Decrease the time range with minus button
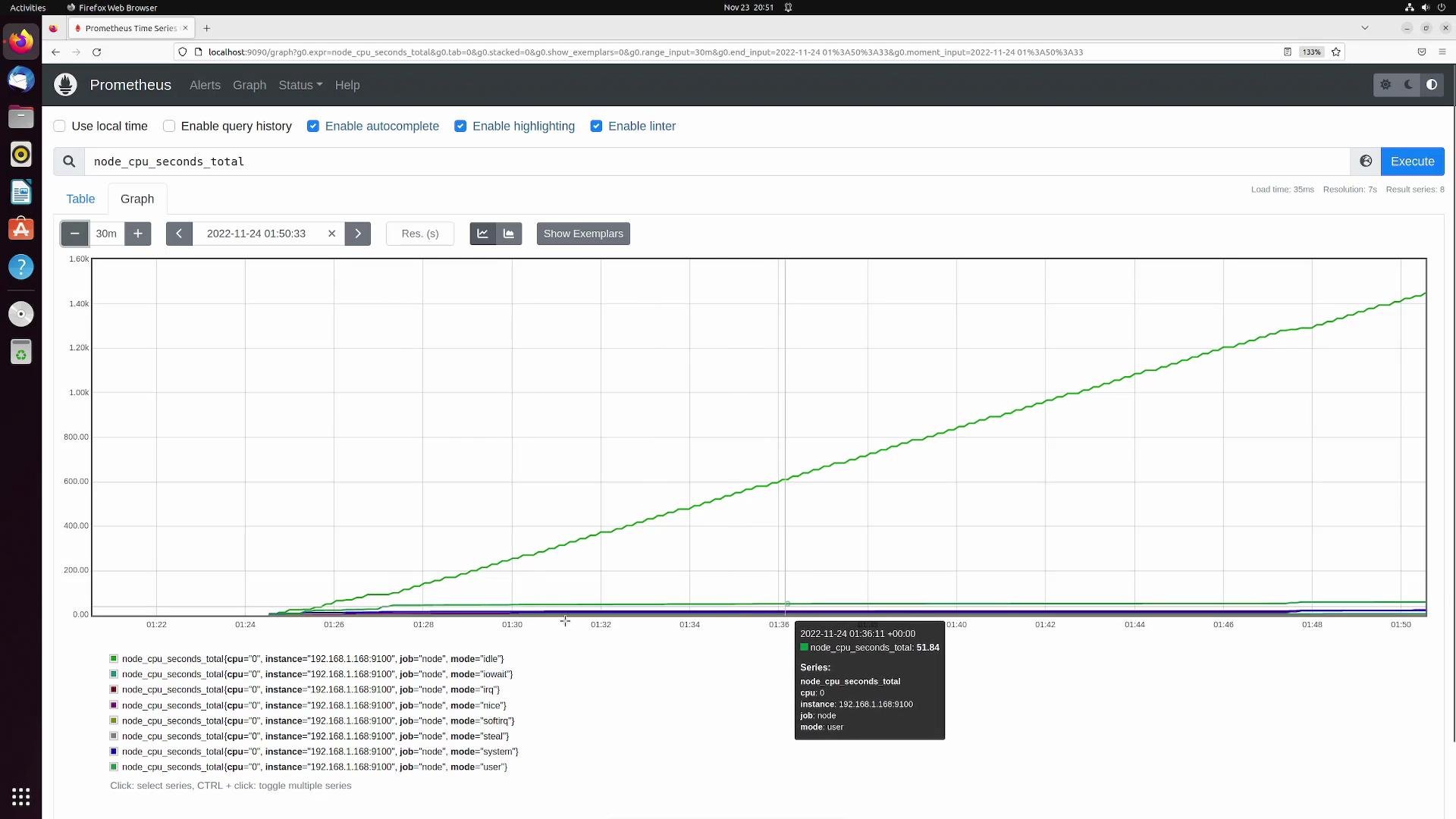 [x=74, y=234]
